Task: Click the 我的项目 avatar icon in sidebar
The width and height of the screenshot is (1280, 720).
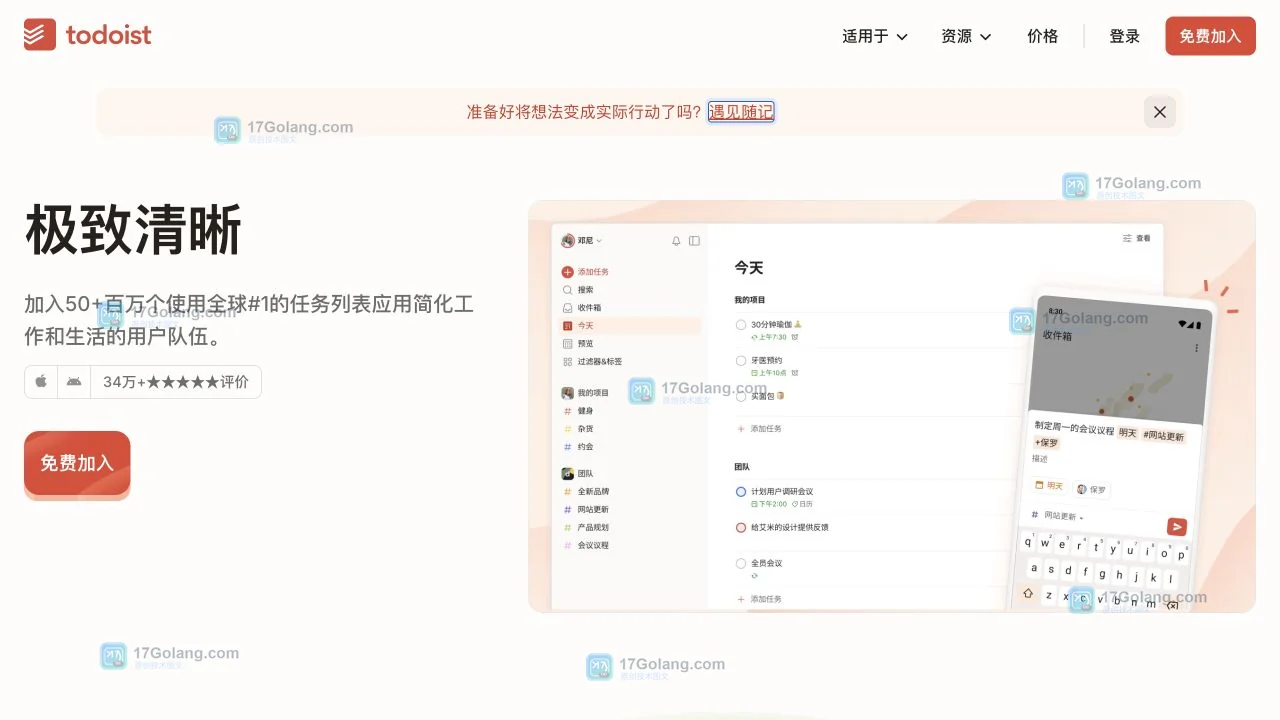Action: [568, 393]
